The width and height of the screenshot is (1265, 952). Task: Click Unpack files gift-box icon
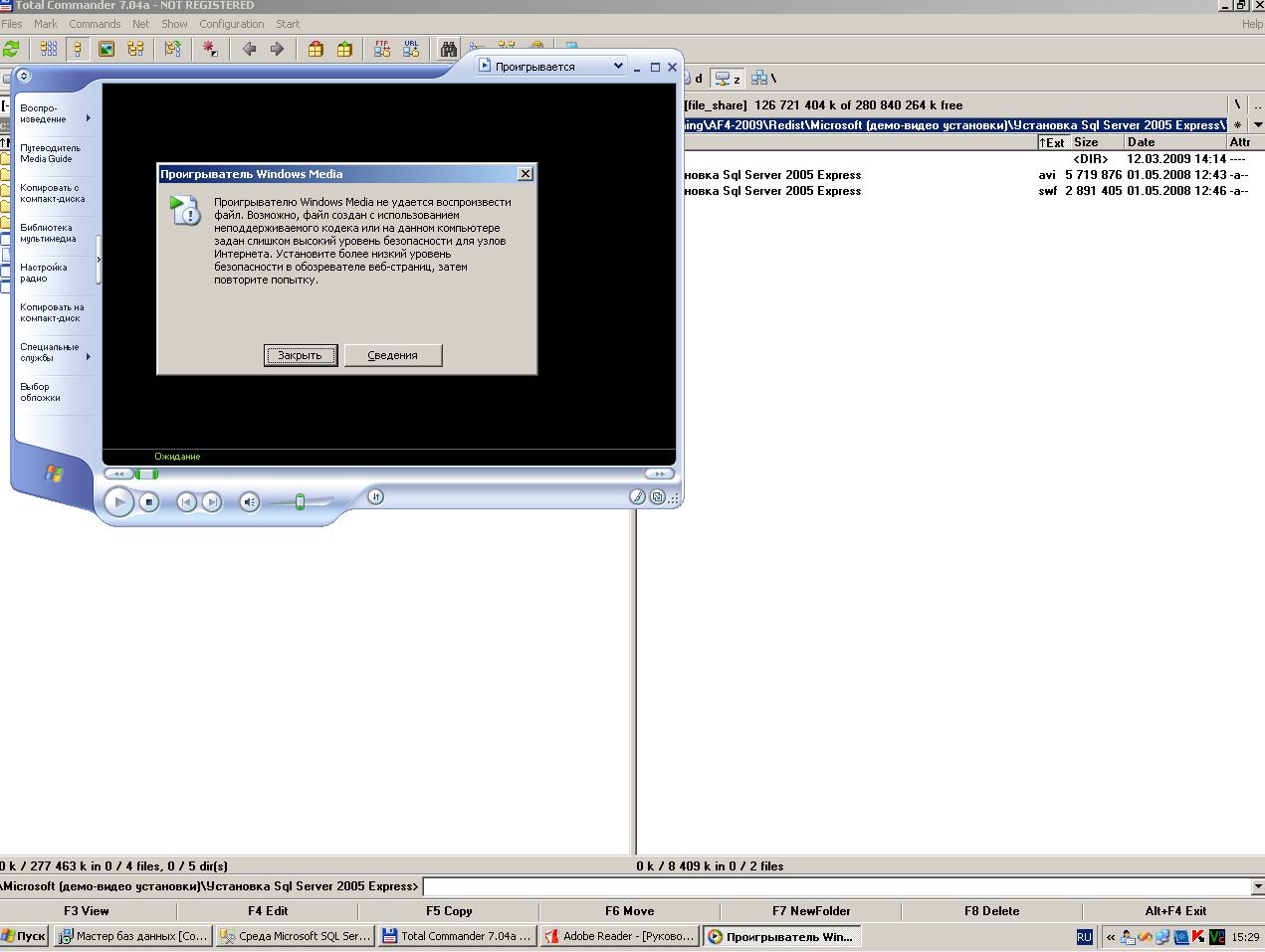(x=344, y=49)
